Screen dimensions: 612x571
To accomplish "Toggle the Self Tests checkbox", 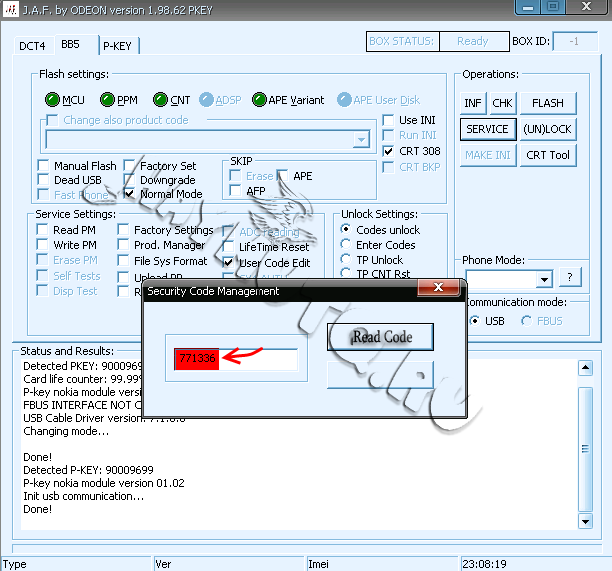I will tap(42, 276).
